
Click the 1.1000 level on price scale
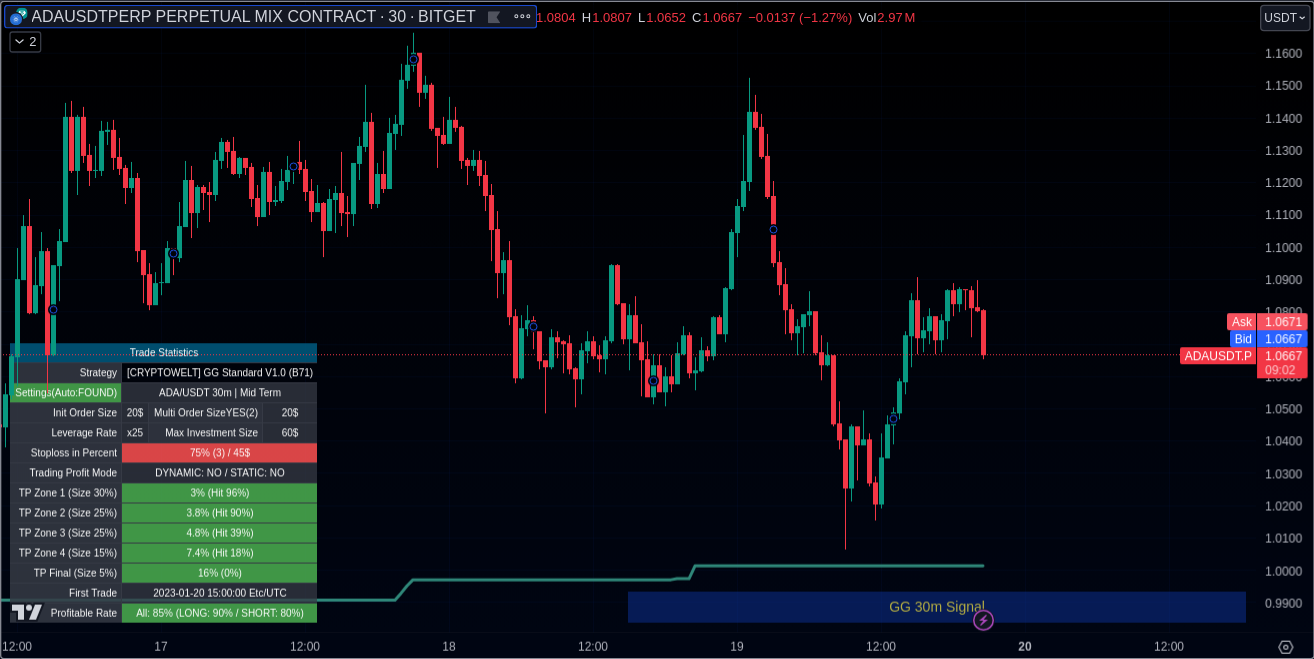point(1283,247)
